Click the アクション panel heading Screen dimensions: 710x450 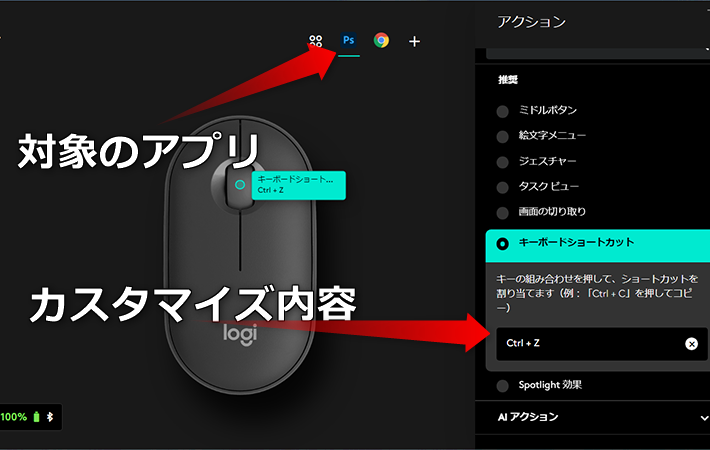532,22
